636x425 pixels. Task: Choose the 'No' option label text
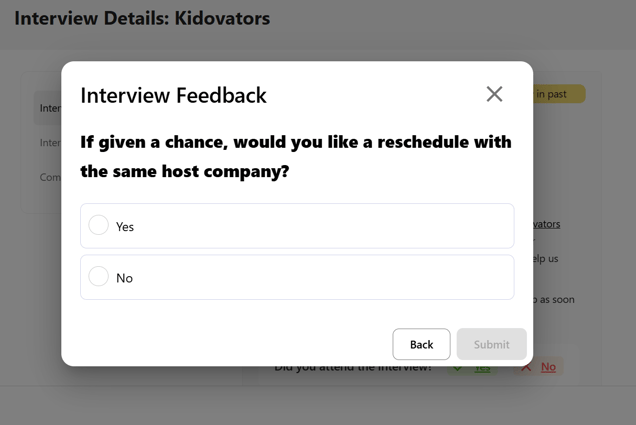125,278
